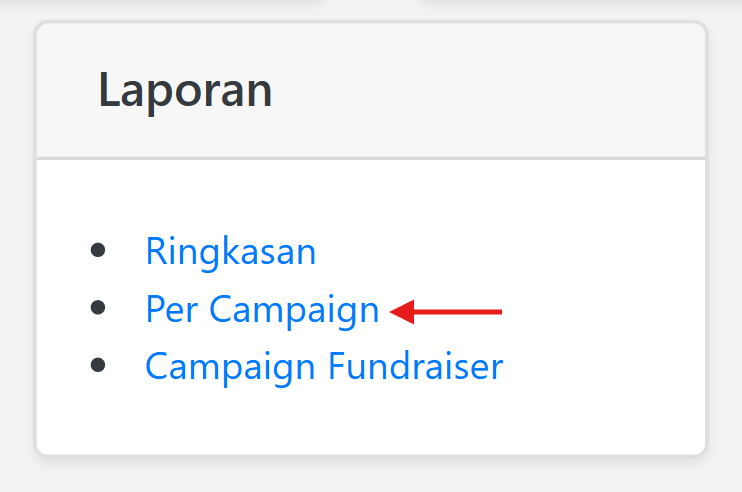This screenshot has height=492, width=742.
Task: Click blank card area below Campaign Fundraiser
Action: (x=371, y=420)
